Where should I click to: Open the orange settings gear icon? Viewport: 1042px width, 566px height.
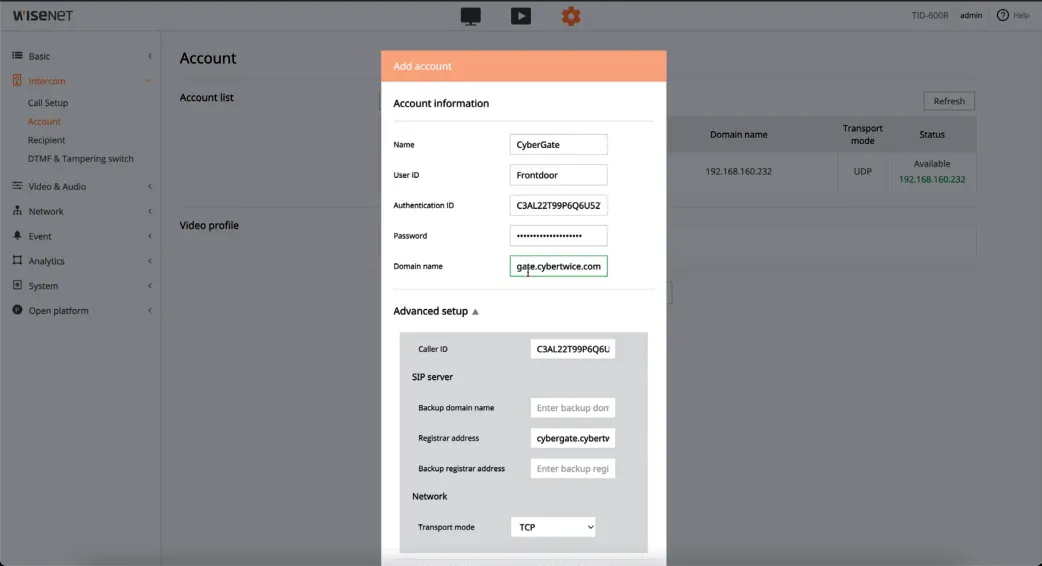point(571,16)
